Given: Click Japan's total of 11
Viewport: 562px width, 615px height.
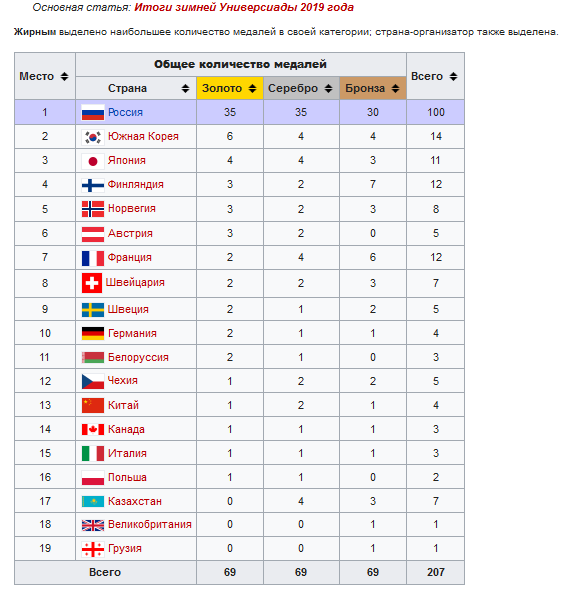Looking at the screenshot, I should point(435,160).
